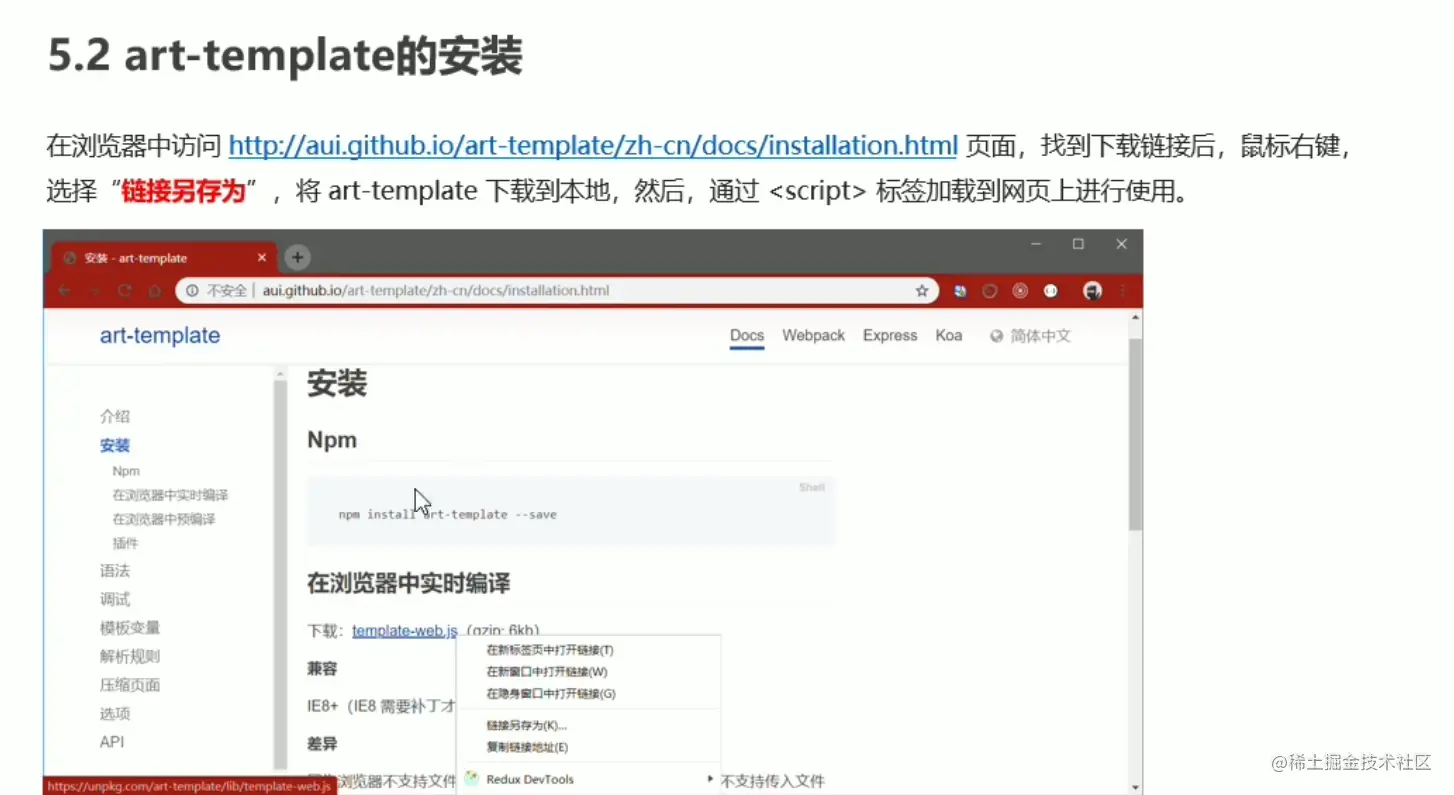Click the 兼容 subheading
This screenshot has height=795, width=1454.
[x=322, y=668]
